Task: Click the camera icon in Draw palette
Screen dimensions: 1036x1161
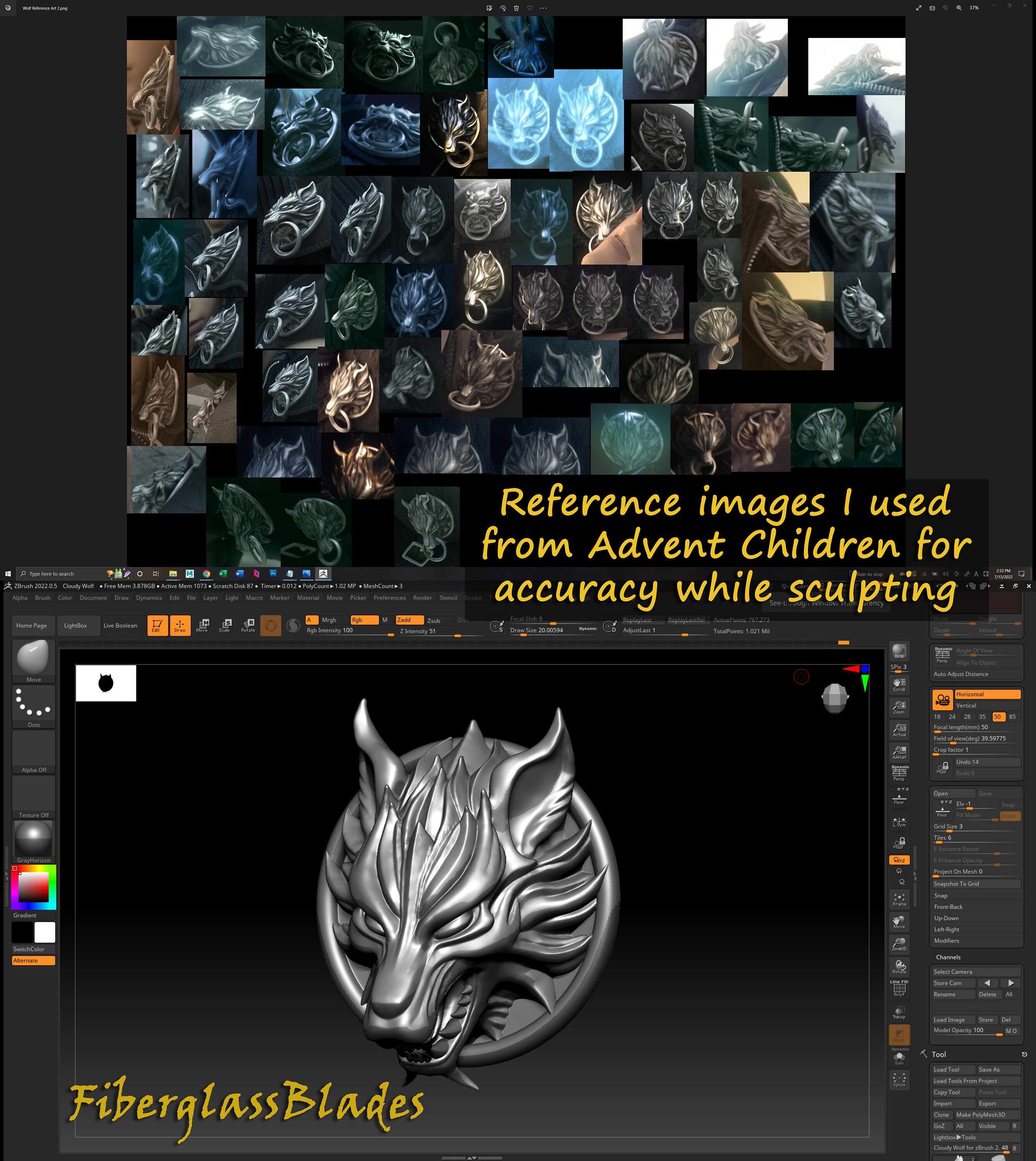Action: (943, 699)
